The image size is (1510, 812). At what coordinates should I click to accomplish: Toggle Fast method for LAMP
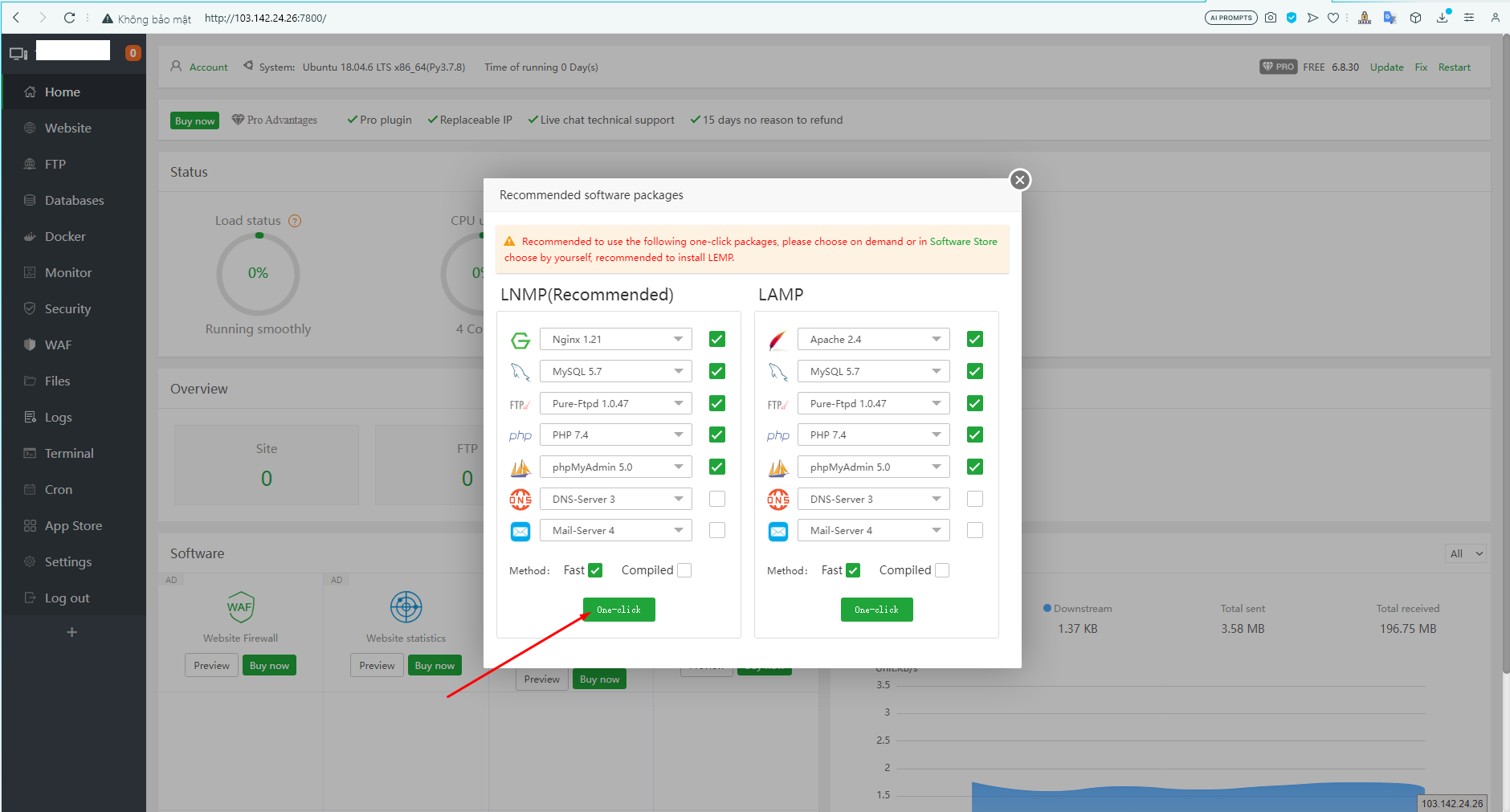tap(853, 570)
